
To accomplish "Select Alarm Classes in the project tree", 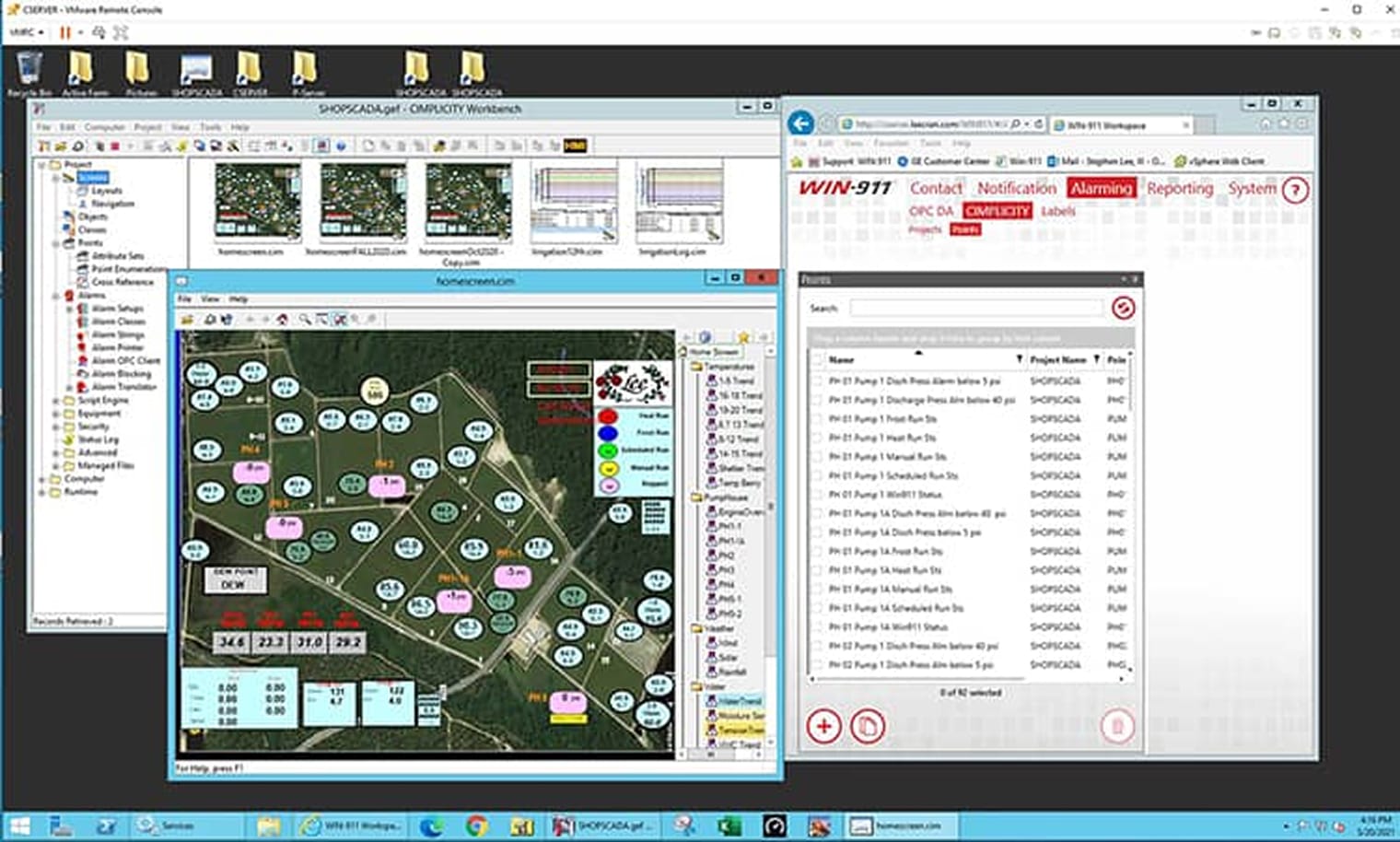I will tap(118, 322).
